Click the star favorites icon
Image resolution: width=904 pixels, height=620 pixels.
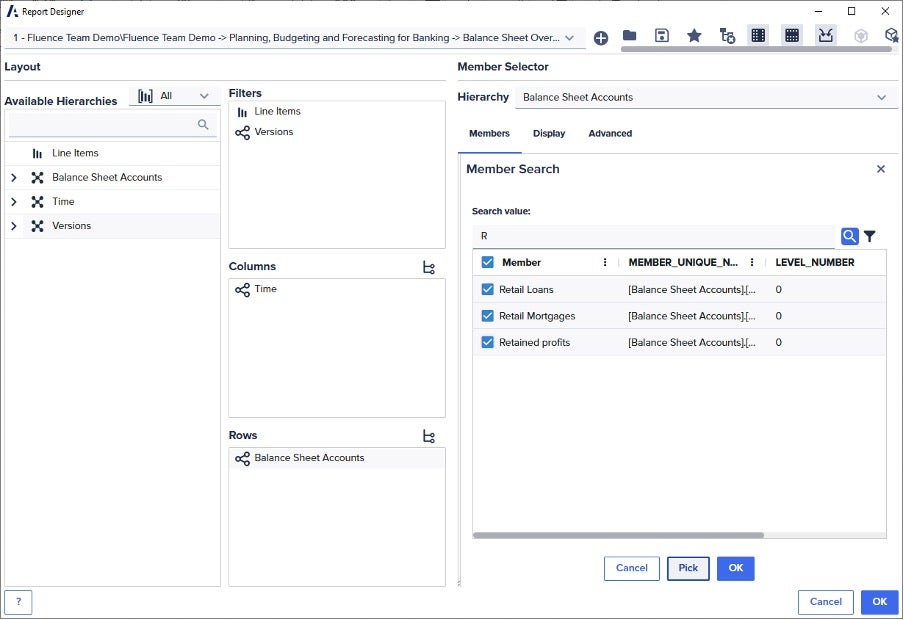[694, 36]
